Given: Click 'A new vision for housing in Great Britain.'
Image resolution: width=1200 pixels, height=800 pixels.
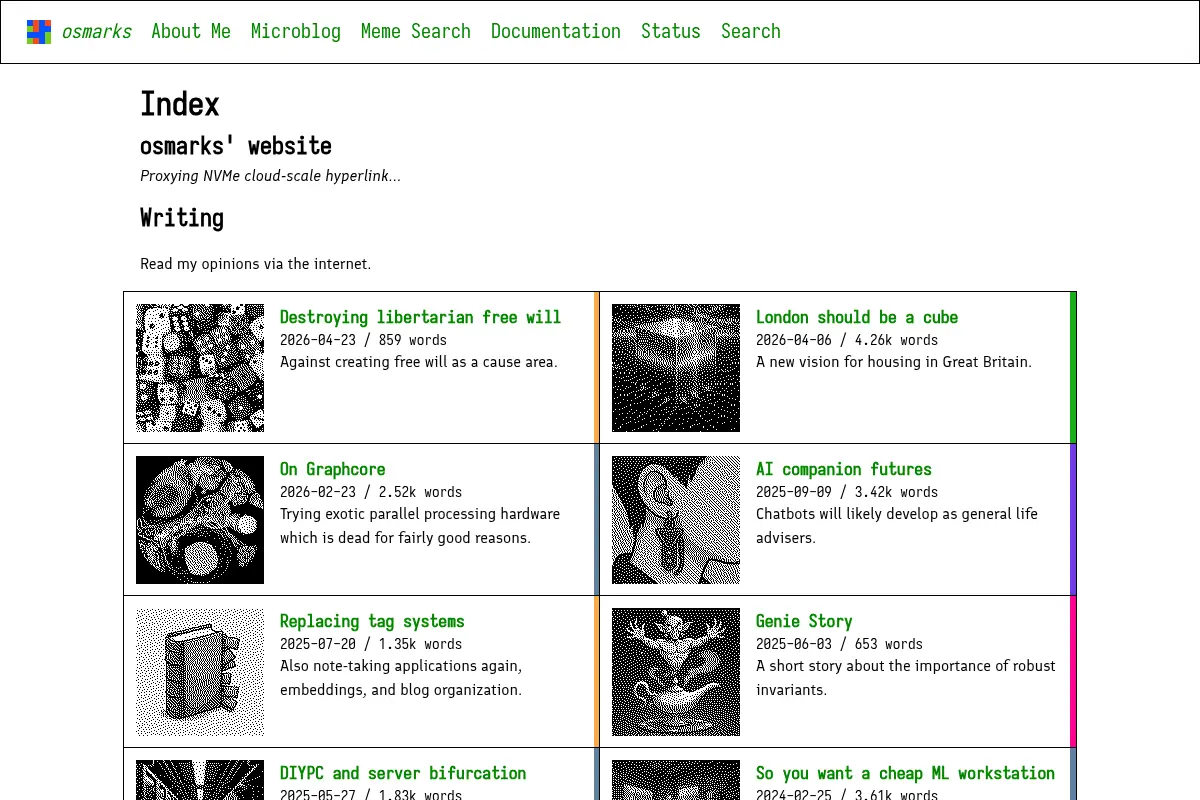Looking at the screenshot, I should 894,362.
